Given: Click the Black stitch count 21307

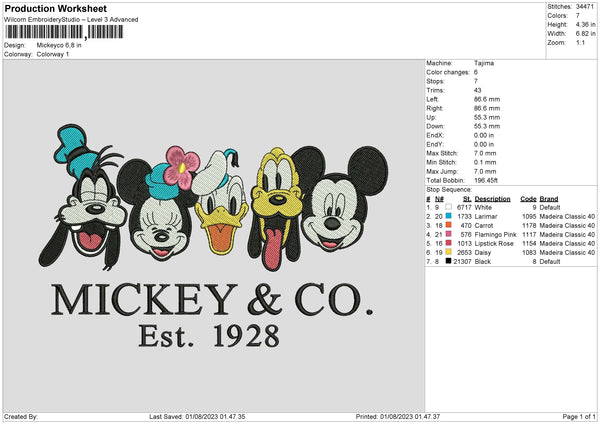Looking at the screenshot, I should pos(462,262).
